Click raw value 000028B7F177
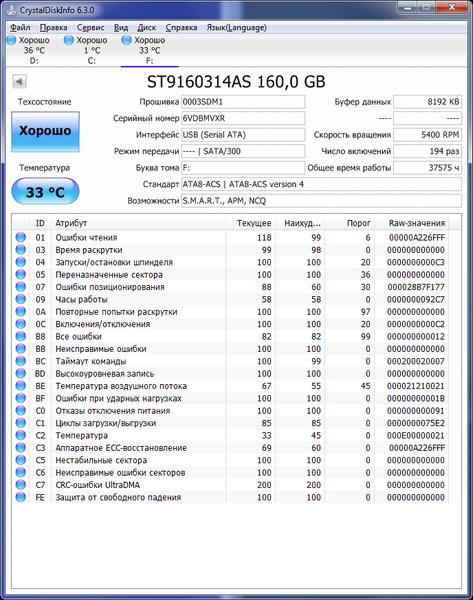Screen dimensions: 473x600 click(416, 287)
